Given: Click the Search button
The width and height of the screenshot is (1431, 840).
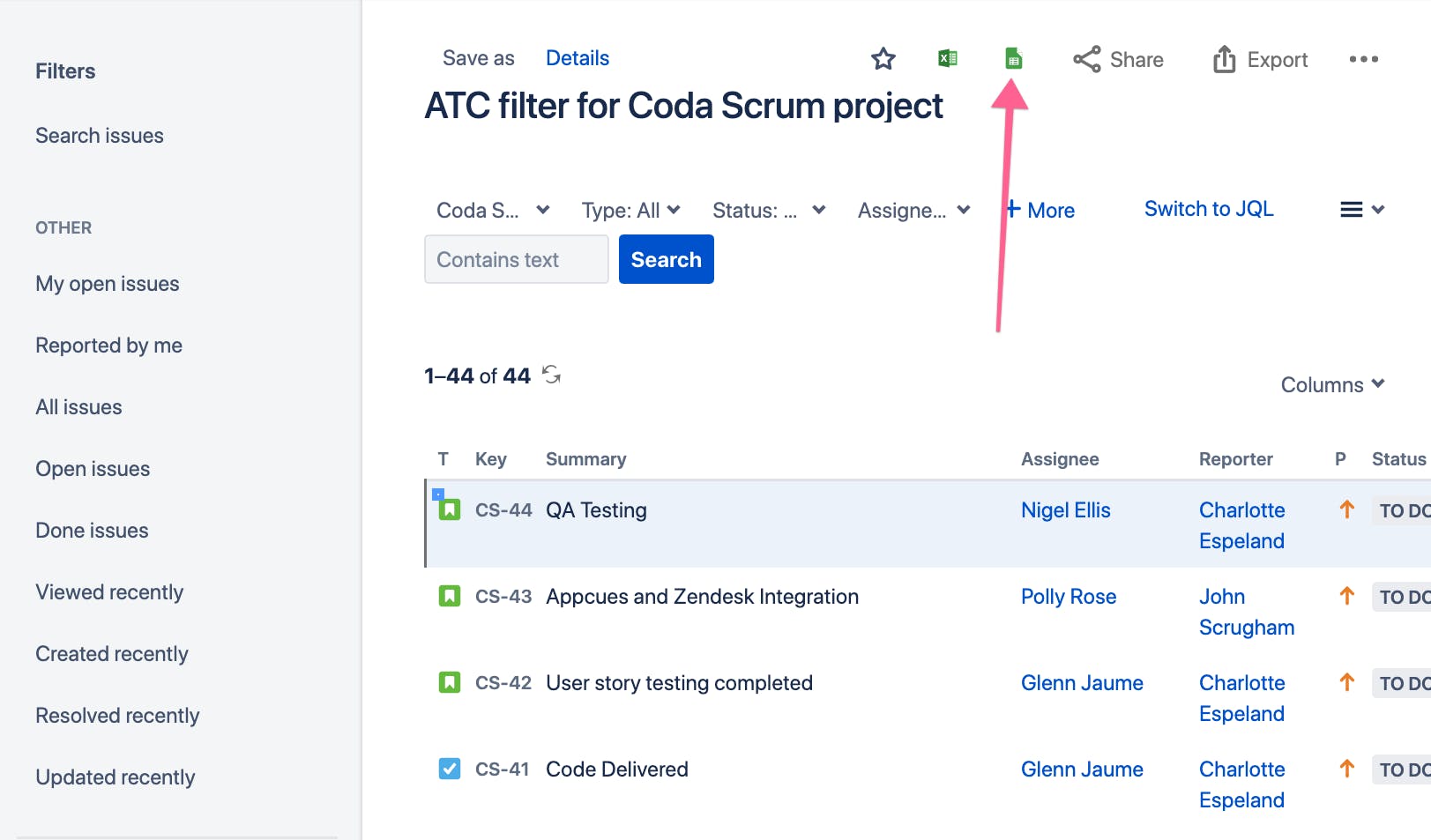Looking at the screenshot, I should point(666,259).
